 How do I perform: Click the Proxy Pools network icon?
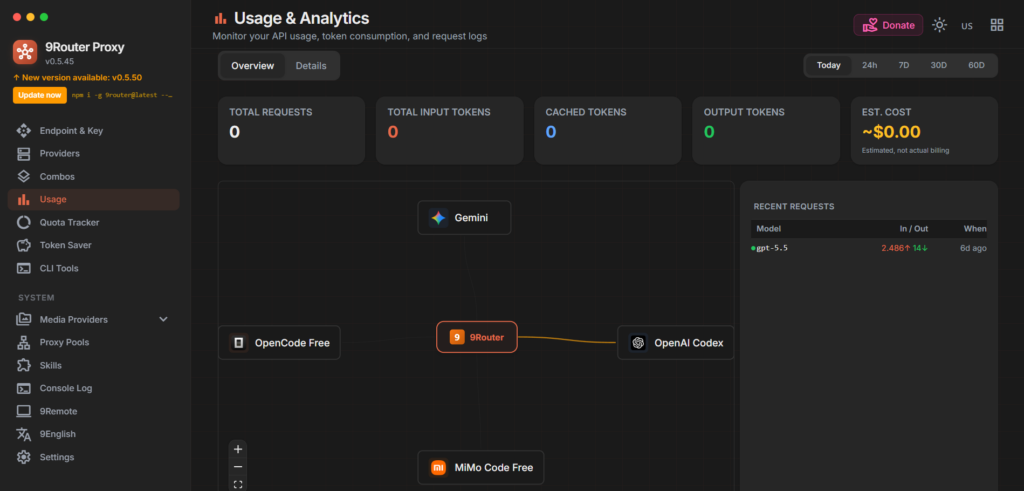tap(24, 342)
